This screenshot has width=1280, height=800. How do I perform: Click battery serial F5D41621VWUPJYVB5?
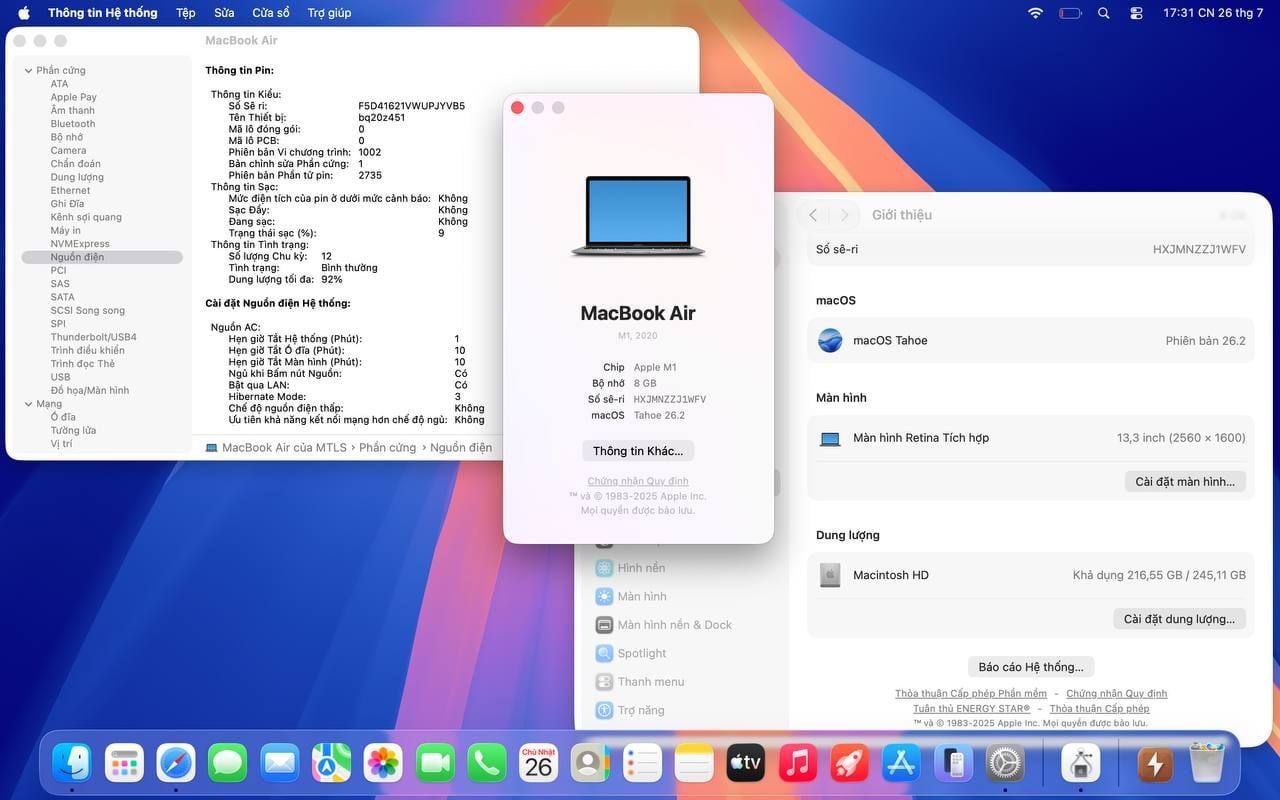point(411,106)
